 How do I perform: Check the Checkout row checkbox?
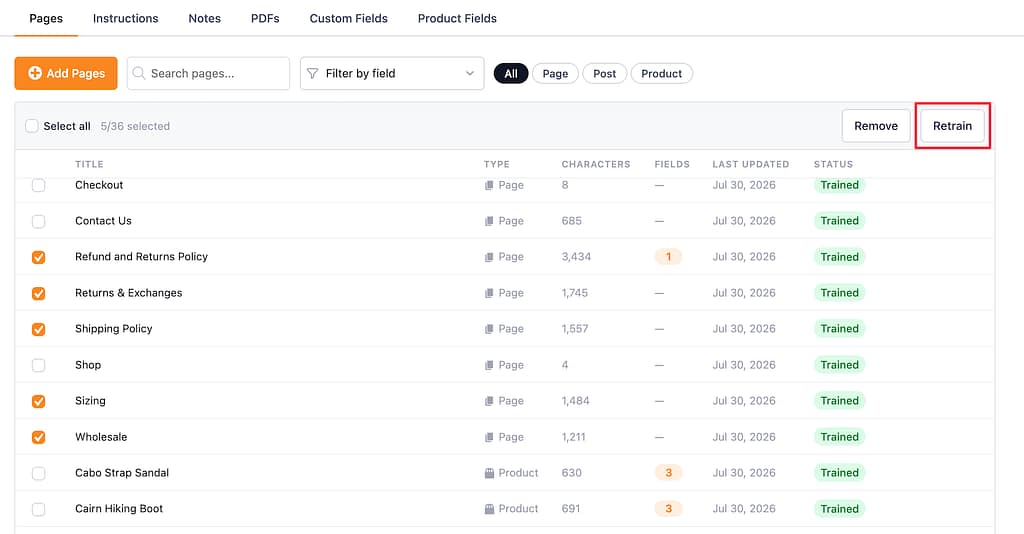(x=39, y=185)
